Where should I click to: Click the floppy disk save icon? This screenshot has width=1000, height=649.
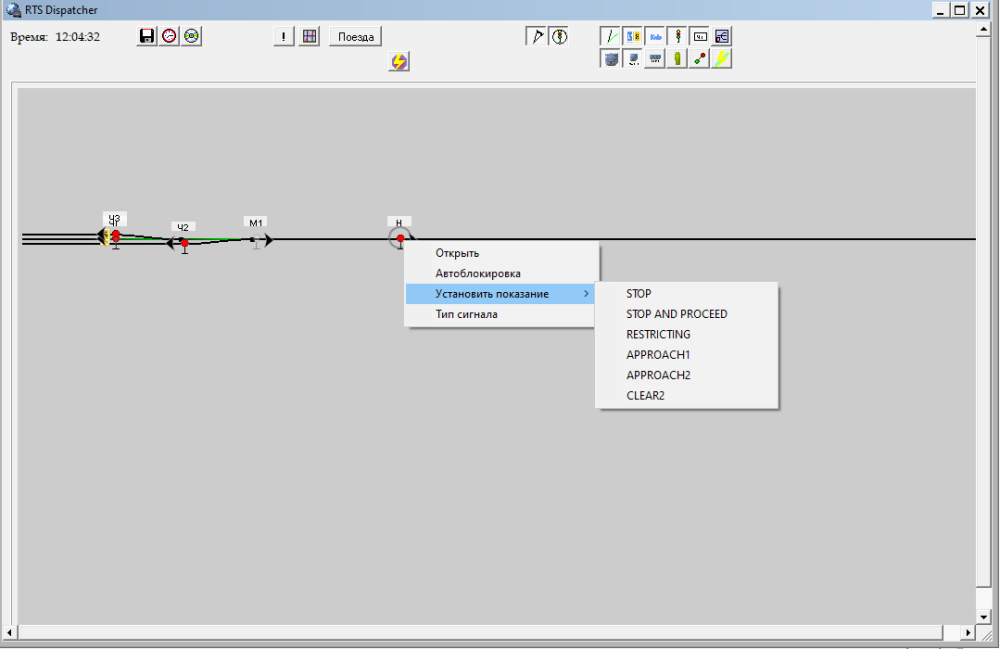[x=147, y=36]
